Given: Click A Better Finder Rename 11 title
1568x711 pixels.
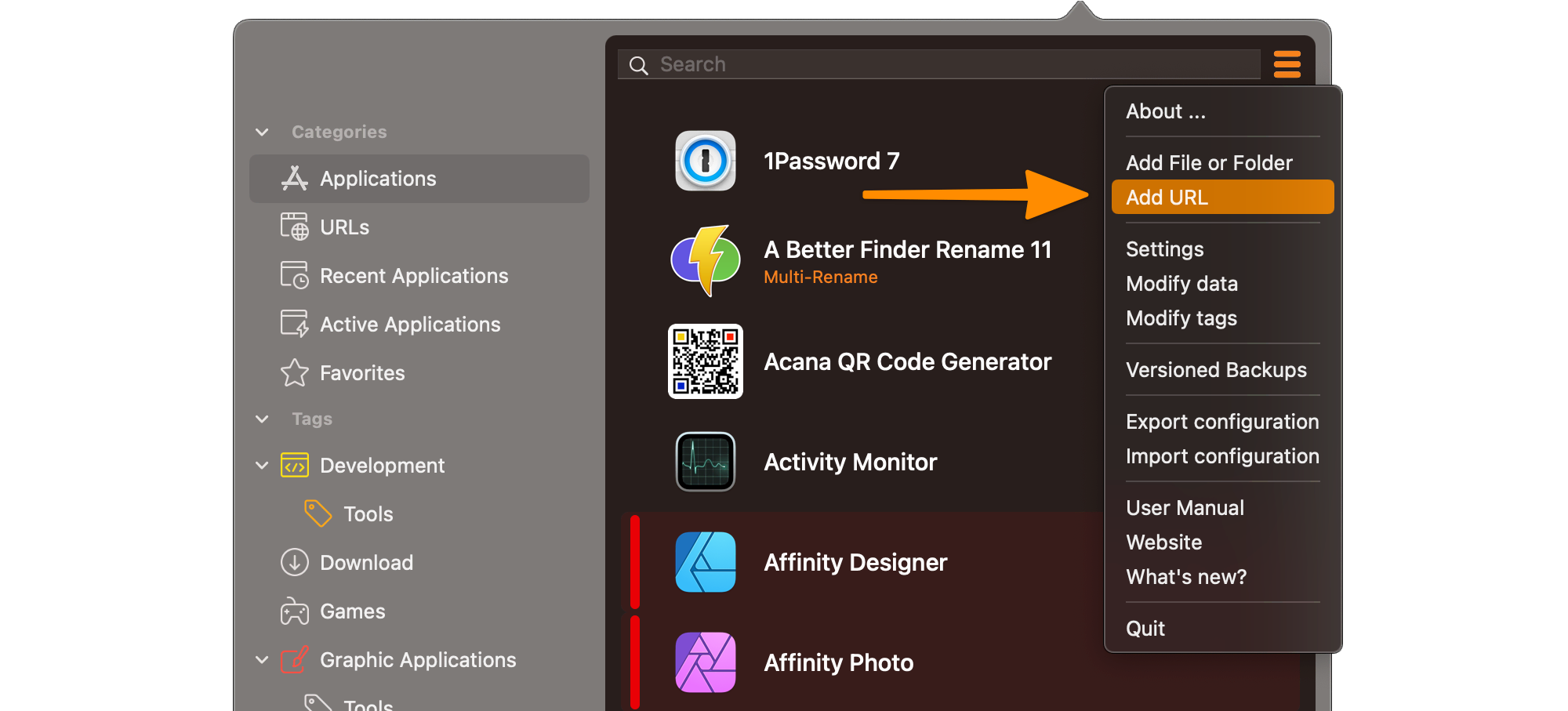Looking at the screenshot, I should (908, 249).
